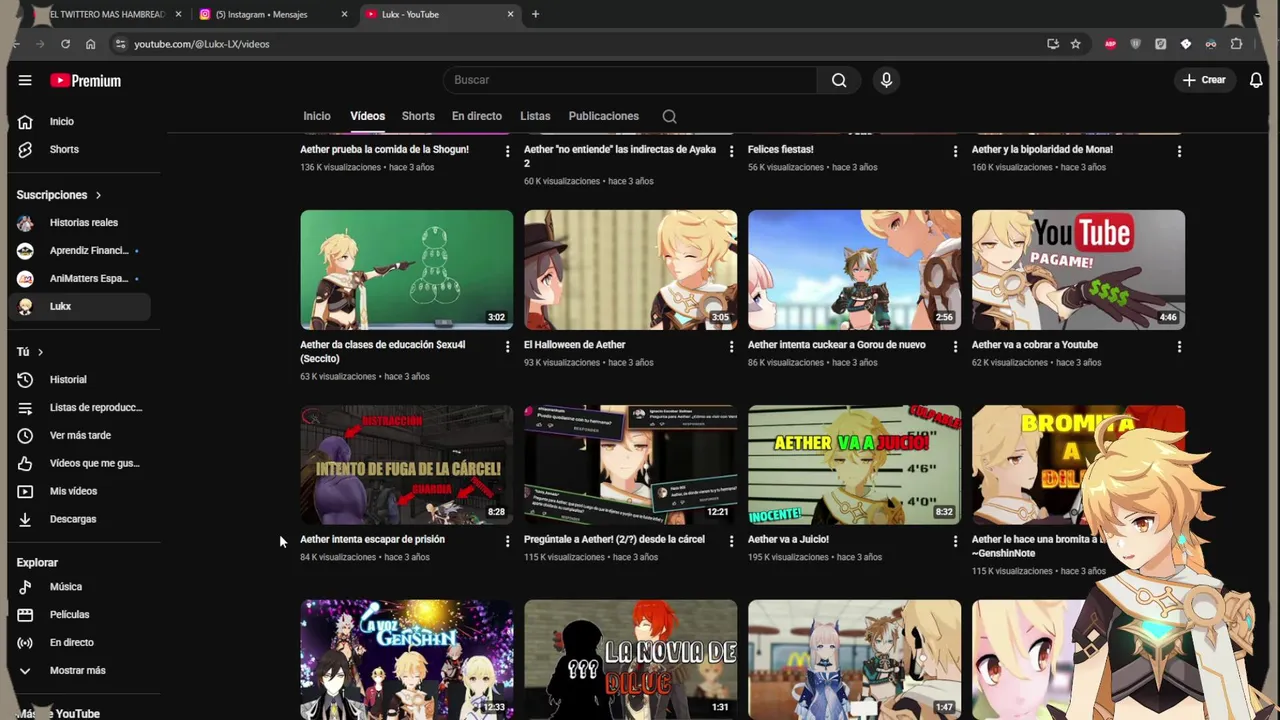This screenshot has width=1280, height=720.
Task: Open options for Aether da clases video
Action: [507, 346]
